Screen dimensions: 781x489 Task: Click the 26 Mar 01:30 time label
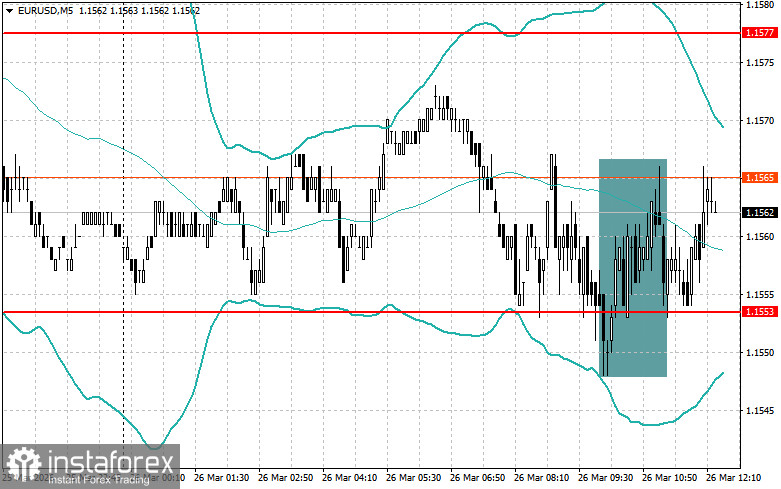(x=222, y=478)
